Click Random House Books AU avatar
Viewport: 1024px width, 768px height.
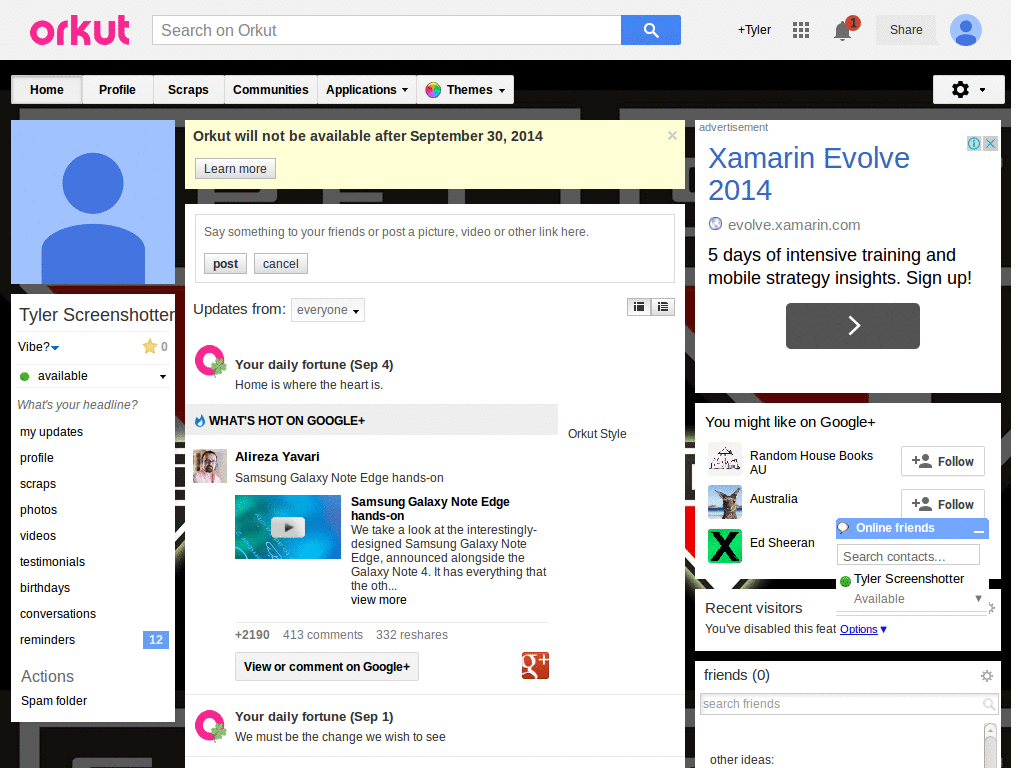coord(725,459)
